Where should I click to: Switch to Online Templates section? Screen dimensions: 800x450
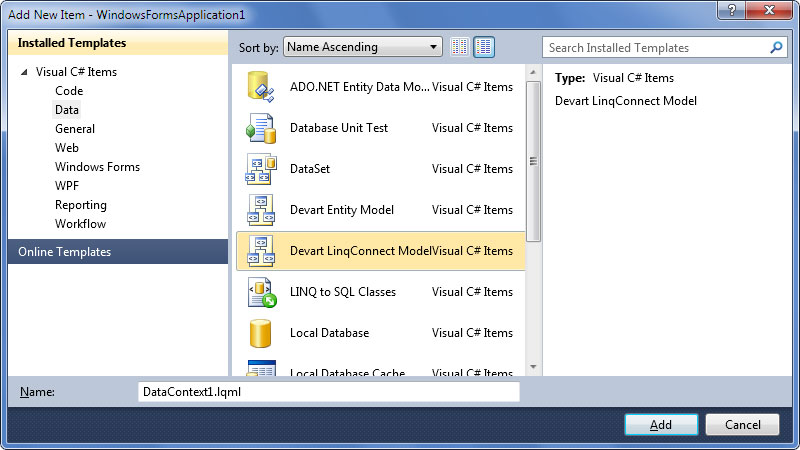click(118, 252)
